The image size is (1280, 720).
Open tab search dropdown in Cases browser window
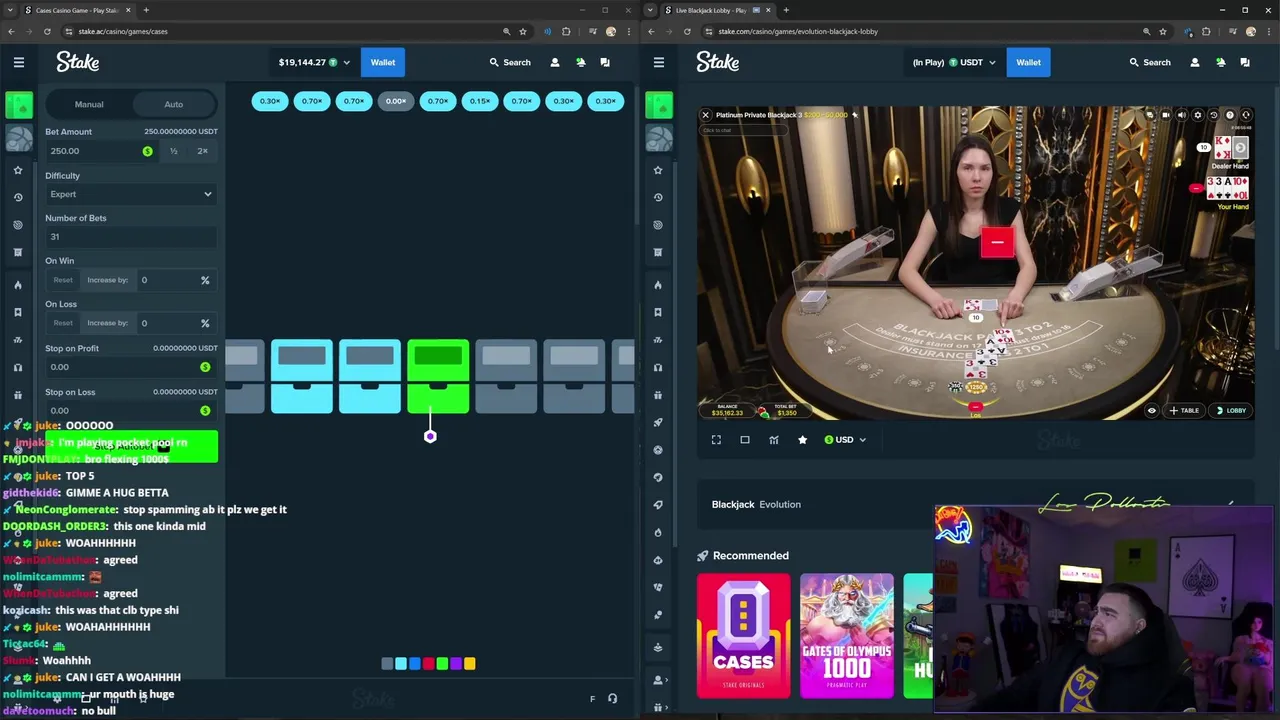point(11,10)
